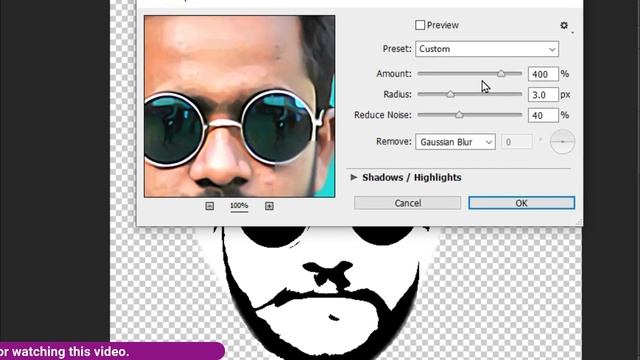Click the Amount slider handle
This screenshot has height=360, width=640.
click(501, 74)
